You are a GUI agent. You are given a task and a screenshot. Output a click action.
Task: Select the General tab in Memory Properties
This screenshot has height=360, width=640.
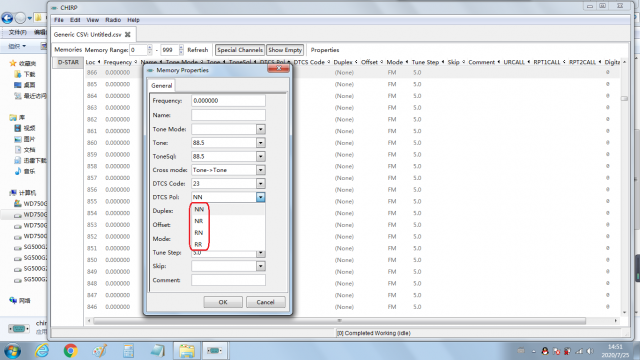(x=162, y=86)
